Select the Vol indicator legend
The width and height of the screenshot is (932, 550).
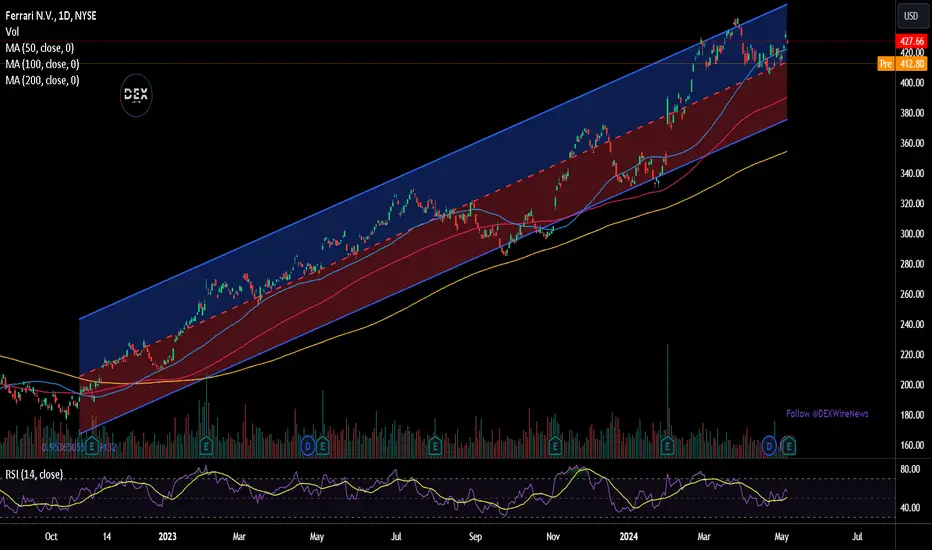click(12, 32)
